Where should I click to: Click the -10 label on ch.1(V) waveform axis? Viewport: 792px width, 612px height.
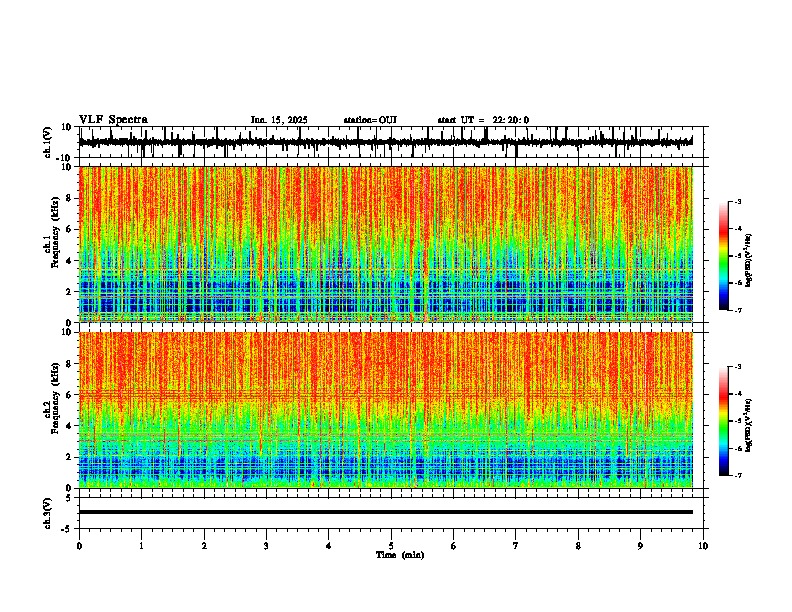65,158
